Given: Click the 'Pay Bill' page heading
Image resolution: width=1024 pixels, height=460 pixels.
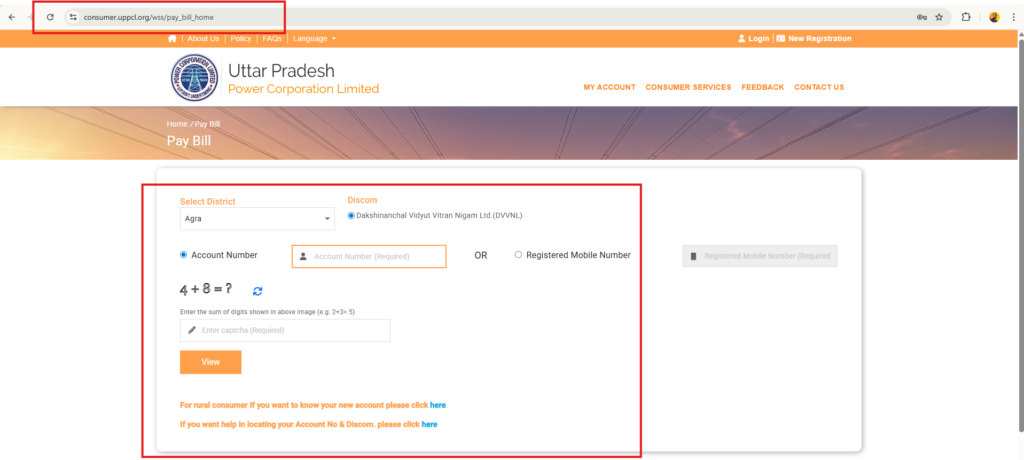Looking at the screenshot, I should point(189,140).
